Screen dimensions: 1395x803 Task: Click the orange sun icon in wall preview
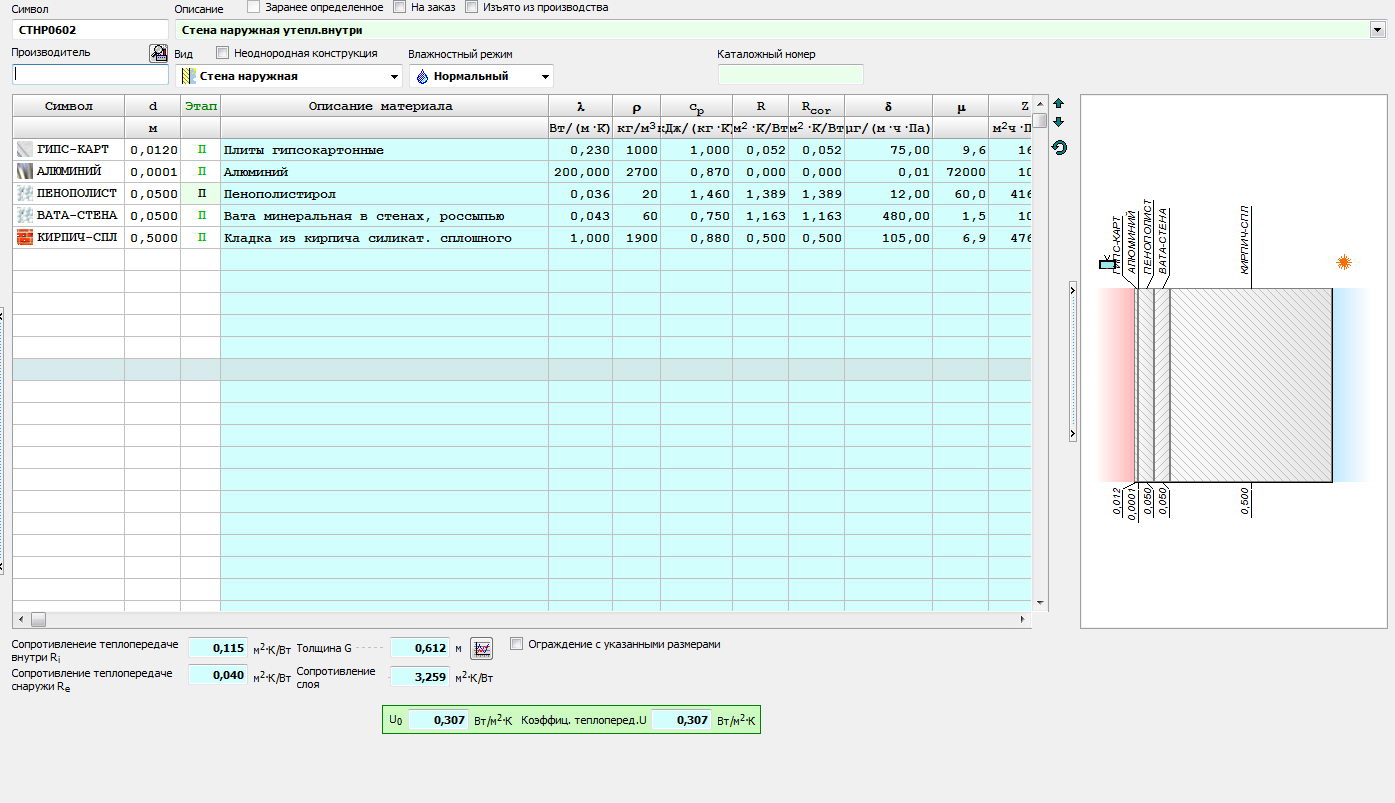coord(1344,263)
